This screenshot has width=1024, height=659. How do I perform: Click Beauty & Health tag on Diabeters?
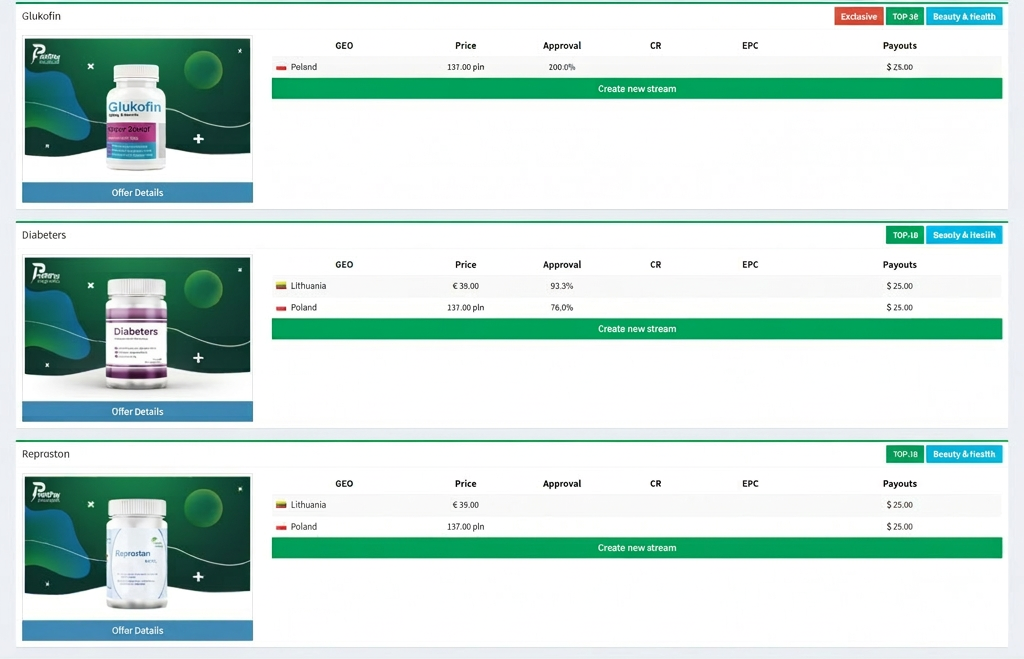964,235
